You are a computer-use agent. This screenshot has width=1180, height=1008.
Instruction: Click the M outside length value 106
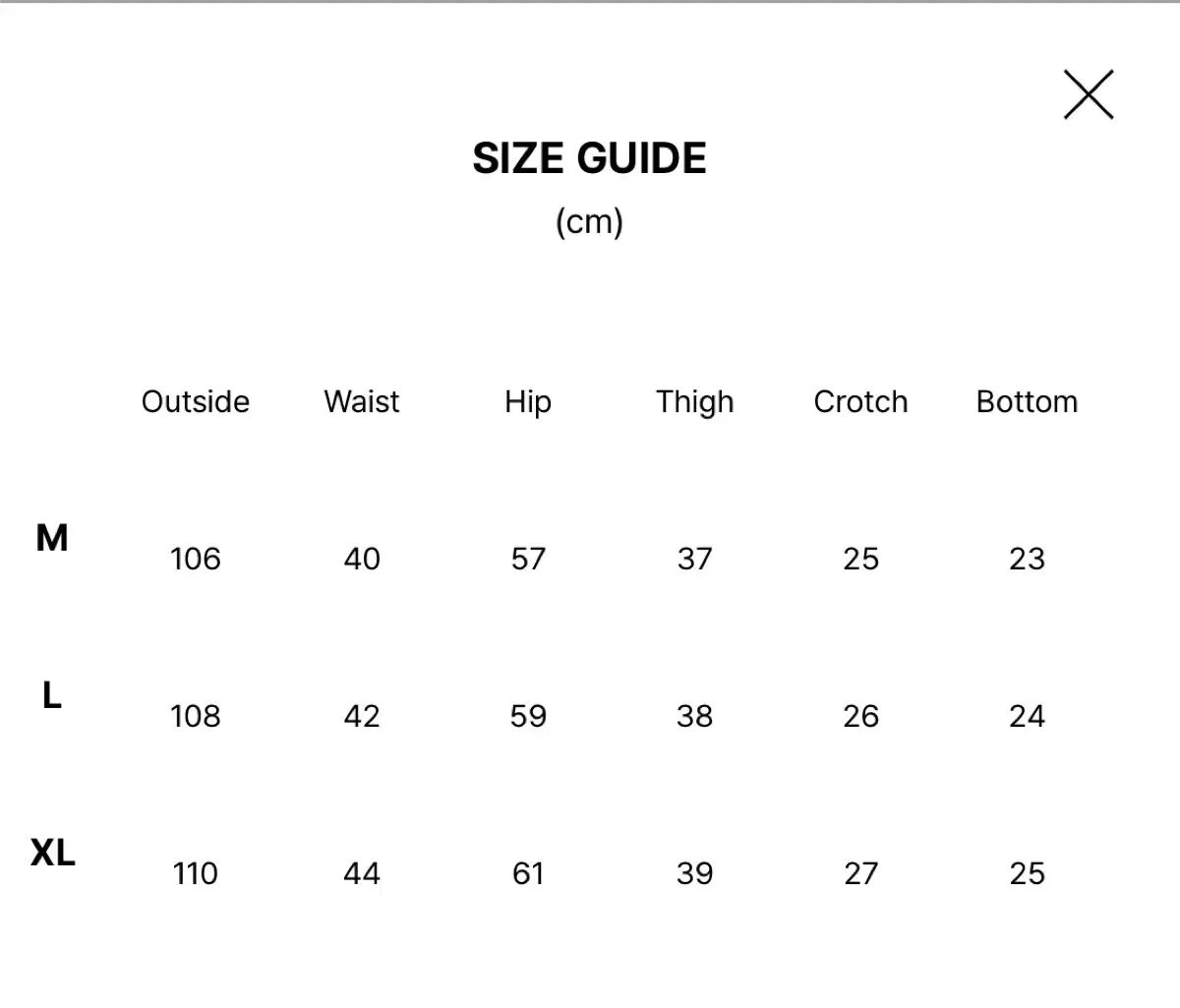pos(195,559)
